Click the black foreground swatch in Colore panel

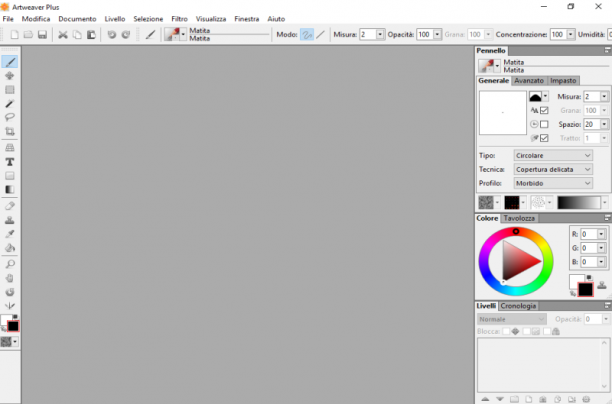(585, 290)
